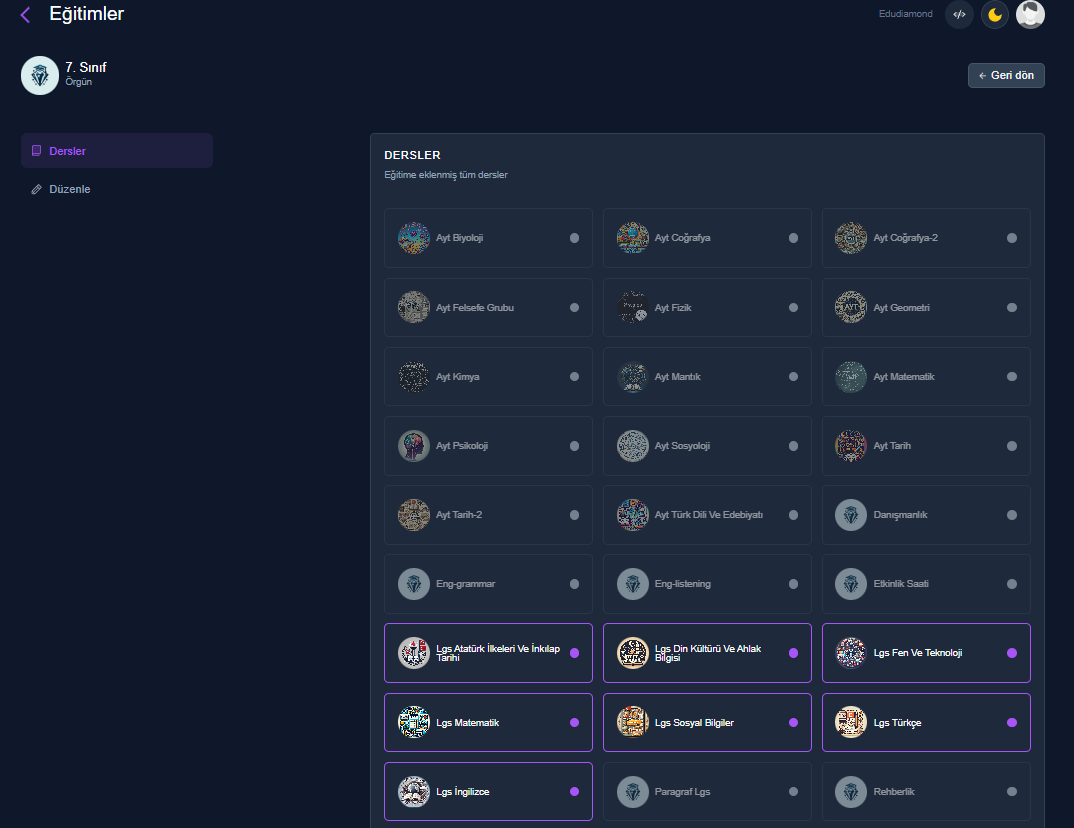Click the DERSLER section heading

[412, 155]
